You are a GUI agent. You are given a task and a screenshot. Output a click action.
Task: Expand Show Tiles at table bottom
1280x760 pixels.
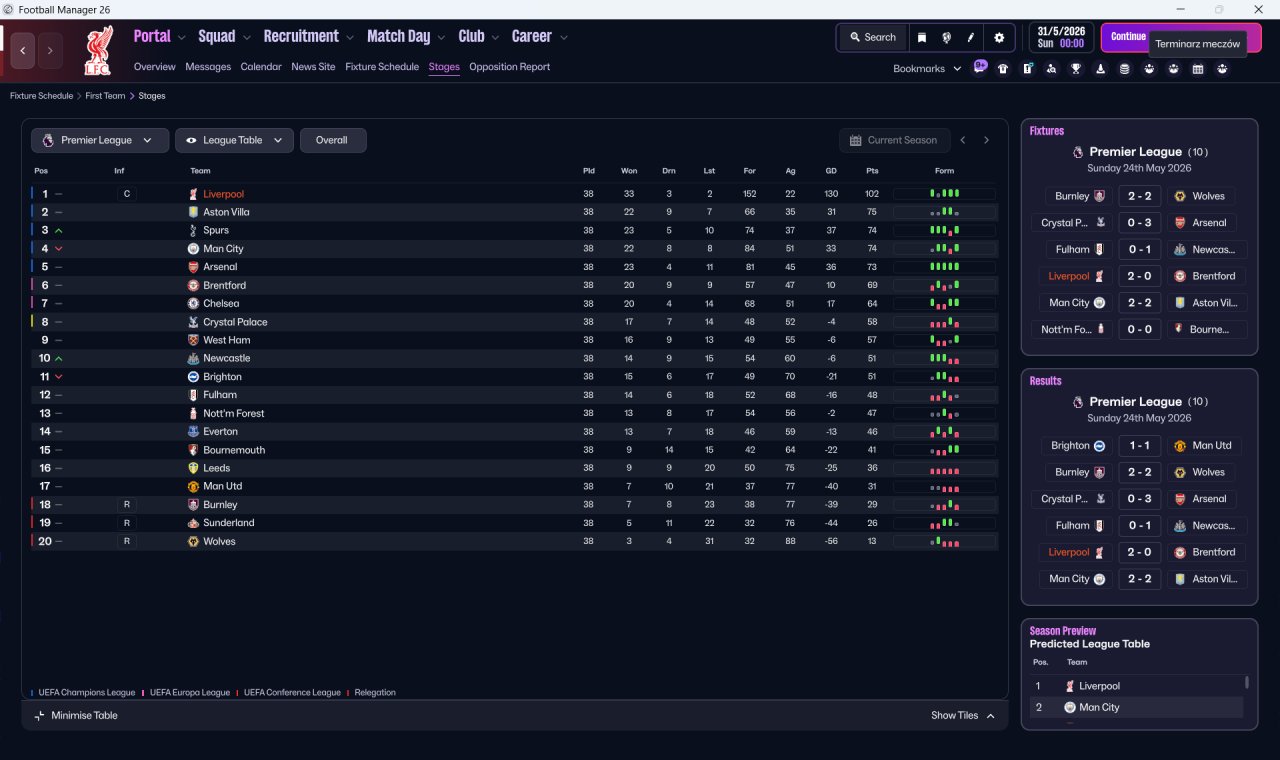point(963,715)
